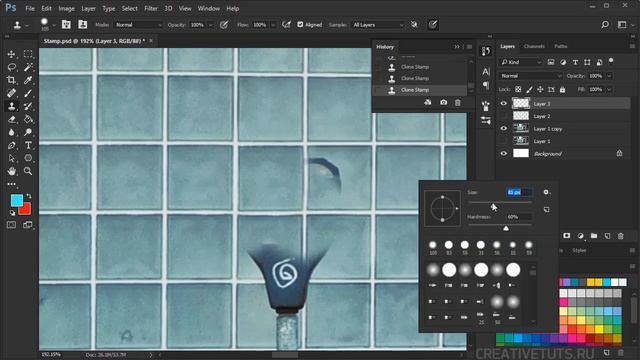Open the search icon in options bar
The width and height of the screenshot is (640, 360).
[x=605, y=25]
